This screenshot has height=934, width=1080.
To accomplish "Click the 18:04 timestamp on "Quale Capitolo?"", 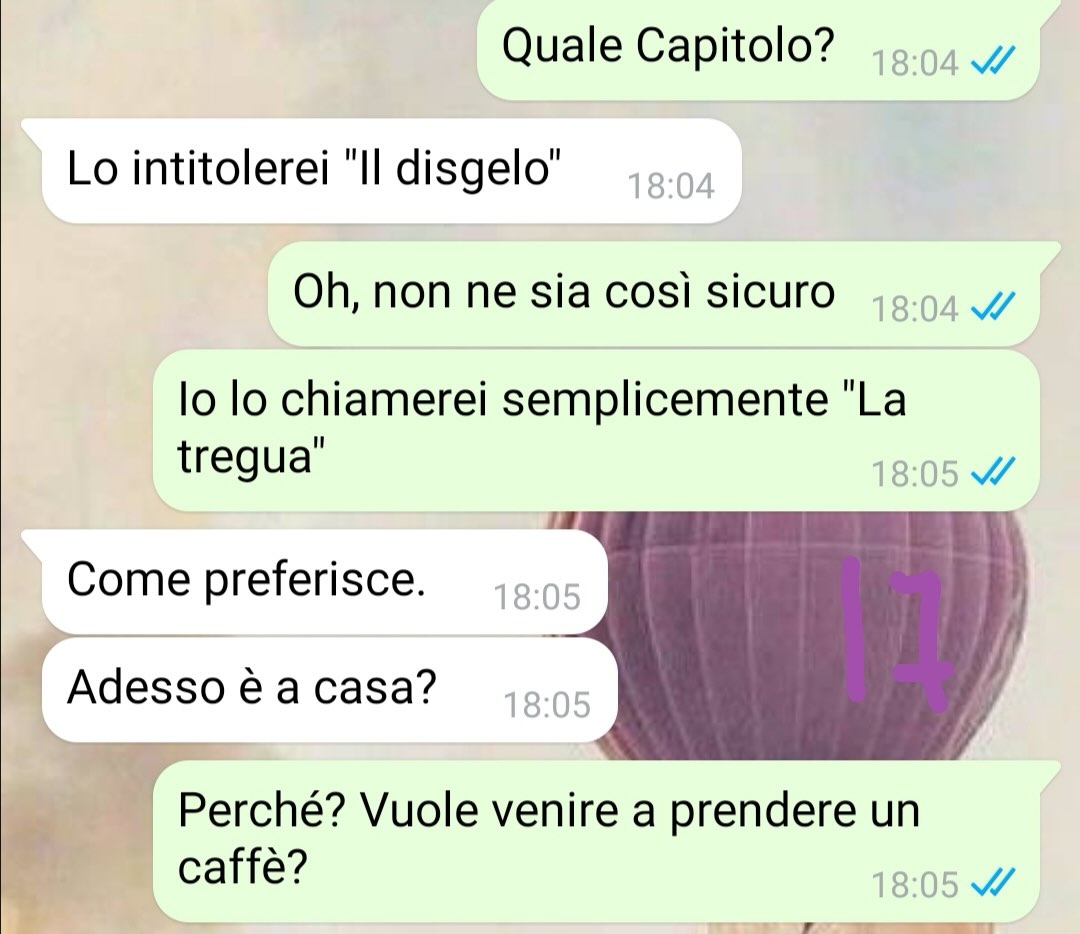I will [915, 63].
